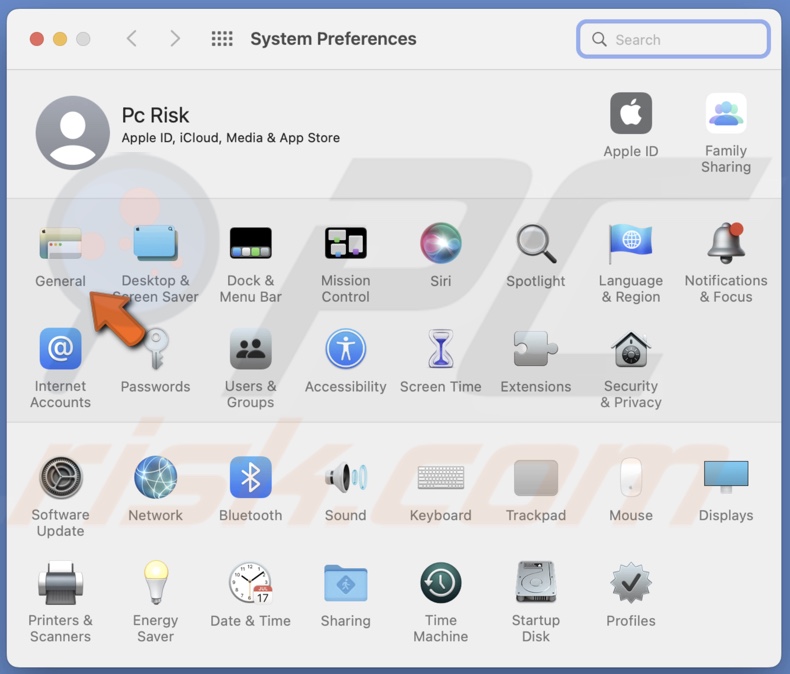Go back with the left chevron

[132, 39]
